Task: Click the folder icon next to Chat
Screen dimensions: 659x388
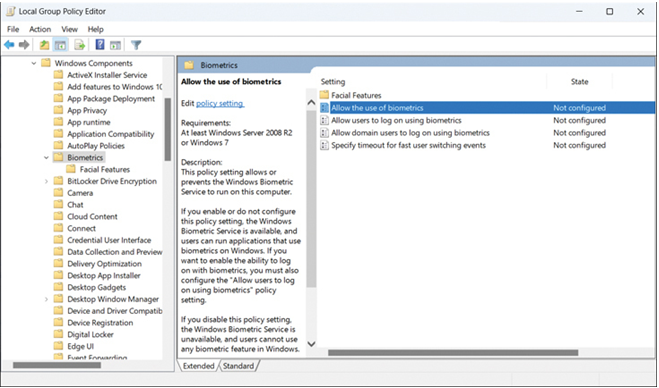Action: point(58,204)
